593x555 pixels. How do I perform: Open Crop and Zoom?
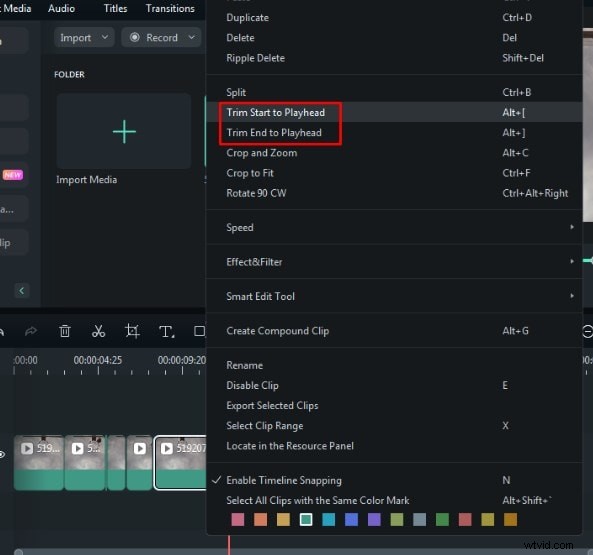pyautogui.click(x=393, y=153)
